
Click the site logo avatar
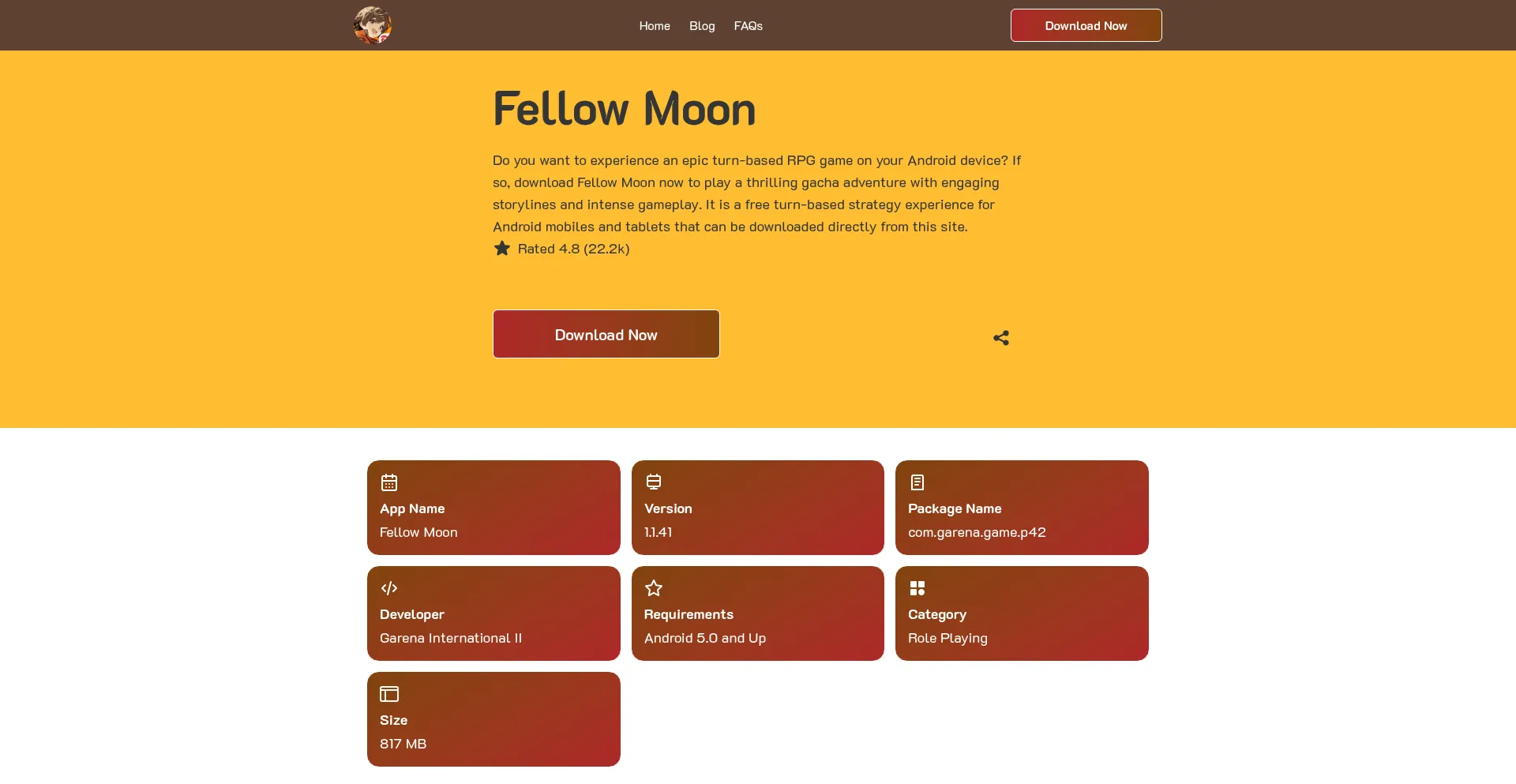pos(373,25)
